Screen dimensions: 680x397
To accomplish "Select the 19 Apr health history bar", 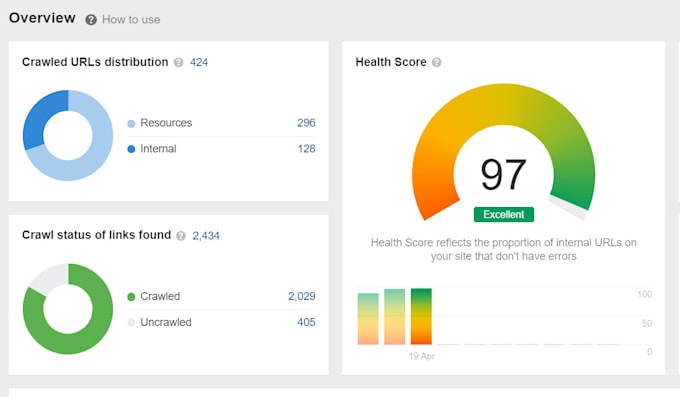I will pyautogui.click(x=421, y=316).
